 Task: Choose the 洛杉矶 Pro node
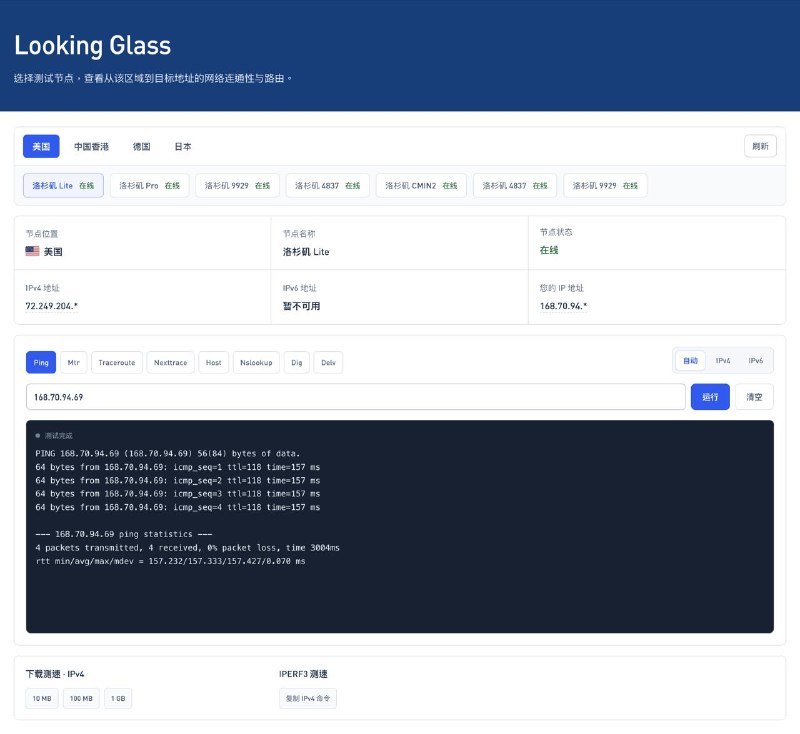click(x=149, y=186)
